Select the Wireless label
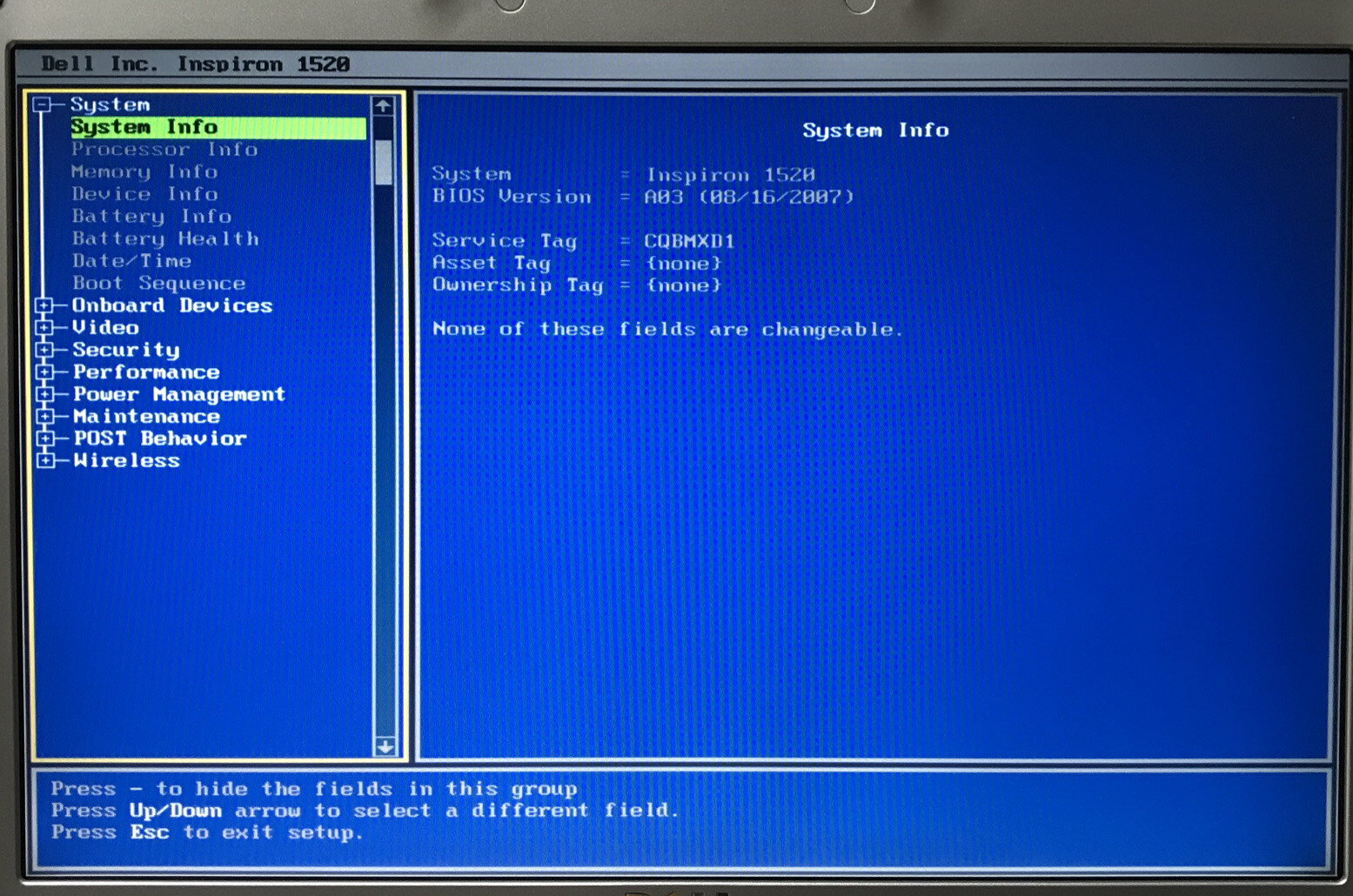 (x=126, y=460)
